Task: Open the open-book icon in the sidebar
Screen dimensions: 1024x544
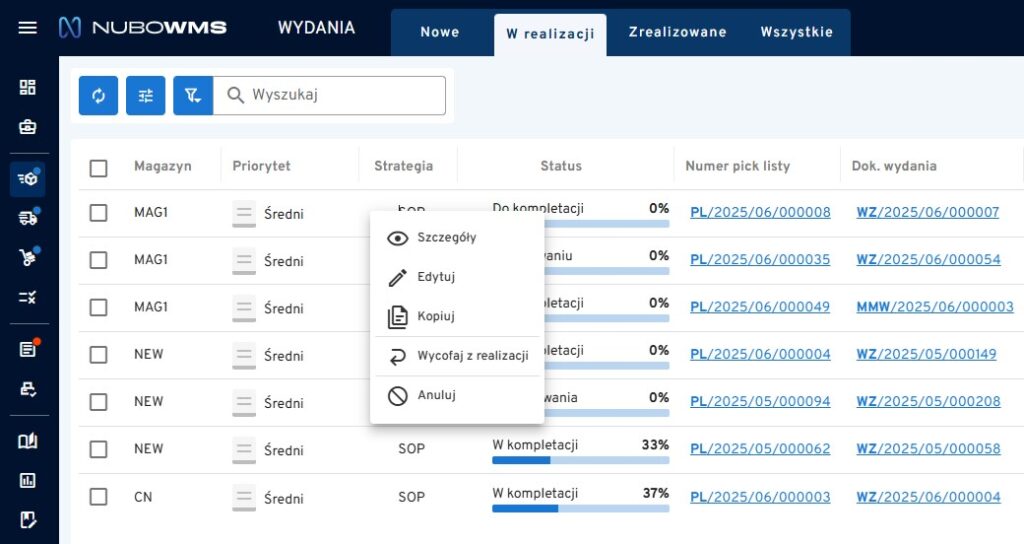Action: pyautogui.click(x=28, y=441)
